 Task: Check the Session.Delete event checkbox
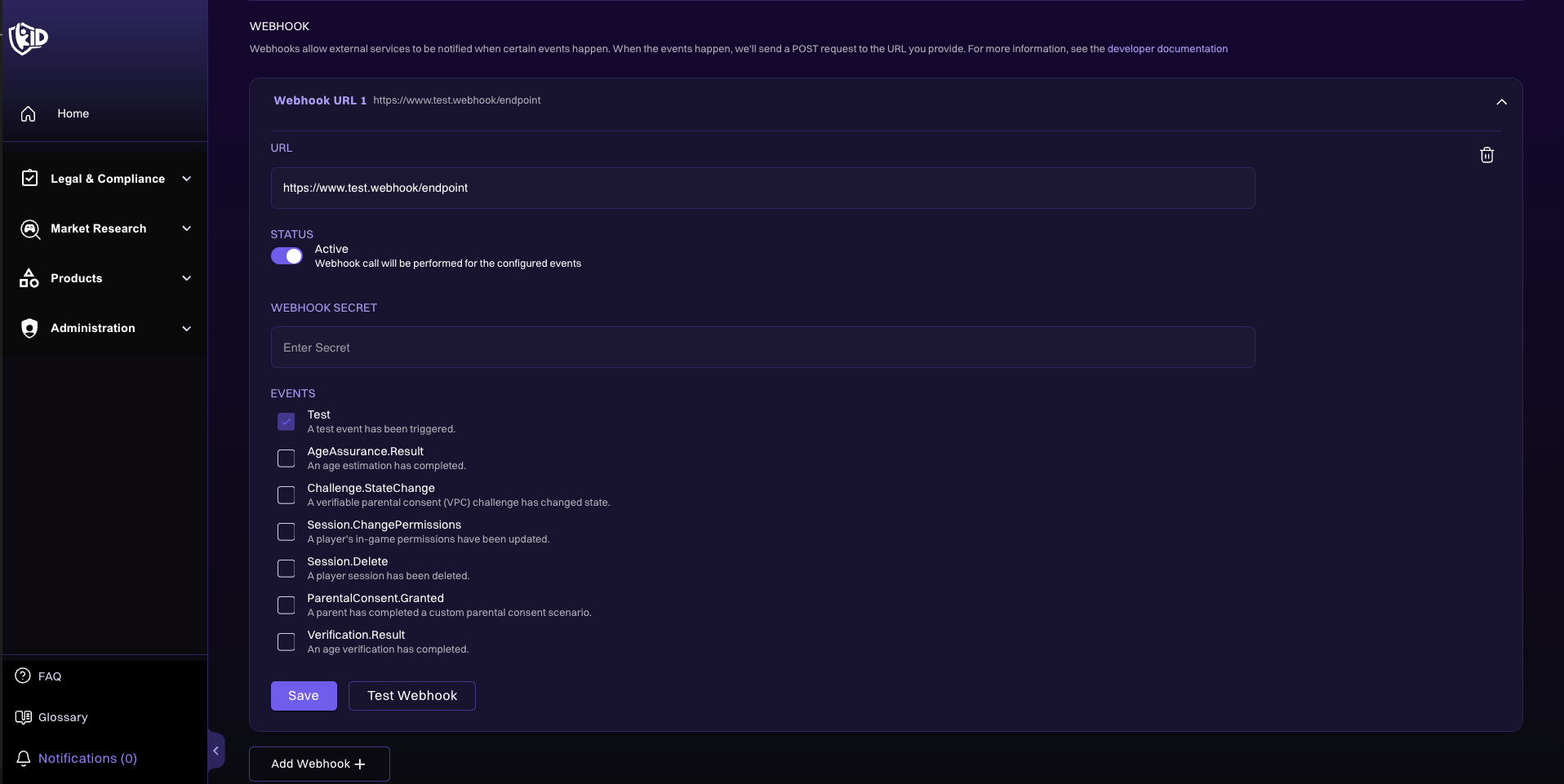(x=286, y=569)
